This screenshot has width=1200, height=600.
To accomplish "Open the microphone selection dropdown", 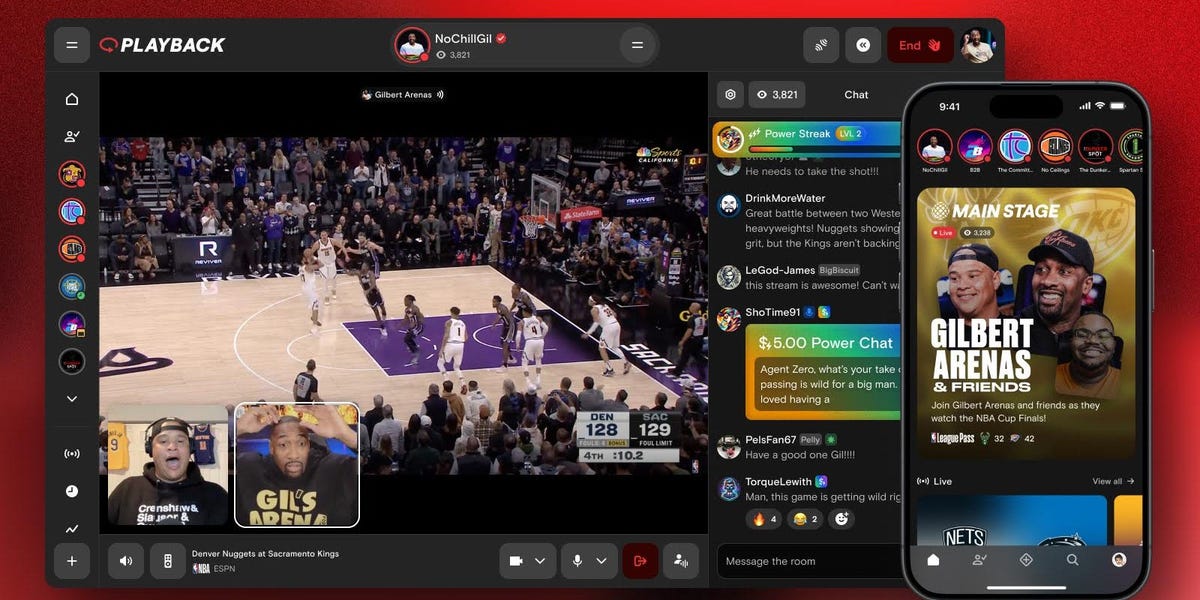I will tap(601, 561).
